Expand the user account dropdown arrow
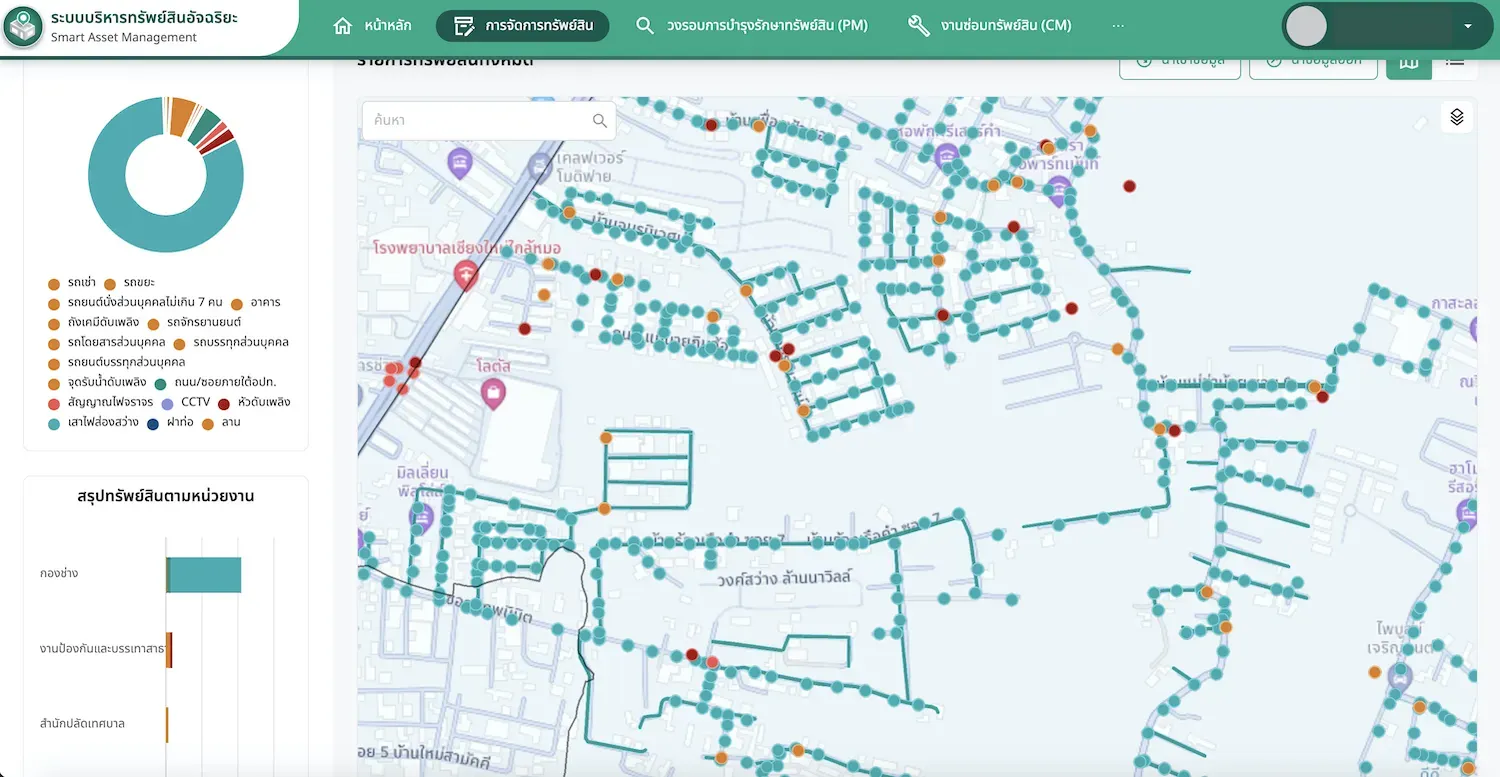The height and width of the screenshot is (777, 1500). [1468, 27]
